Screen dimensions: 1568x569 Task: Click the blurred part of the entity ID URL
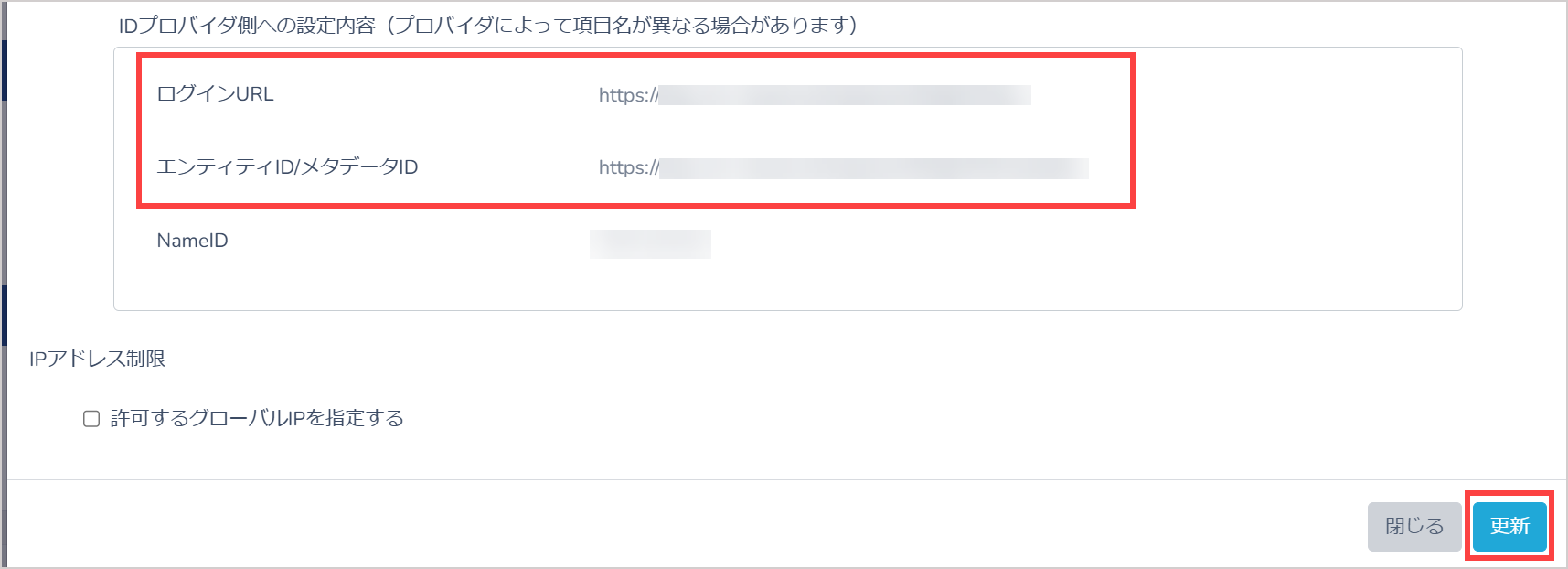(x=874, y=167)
